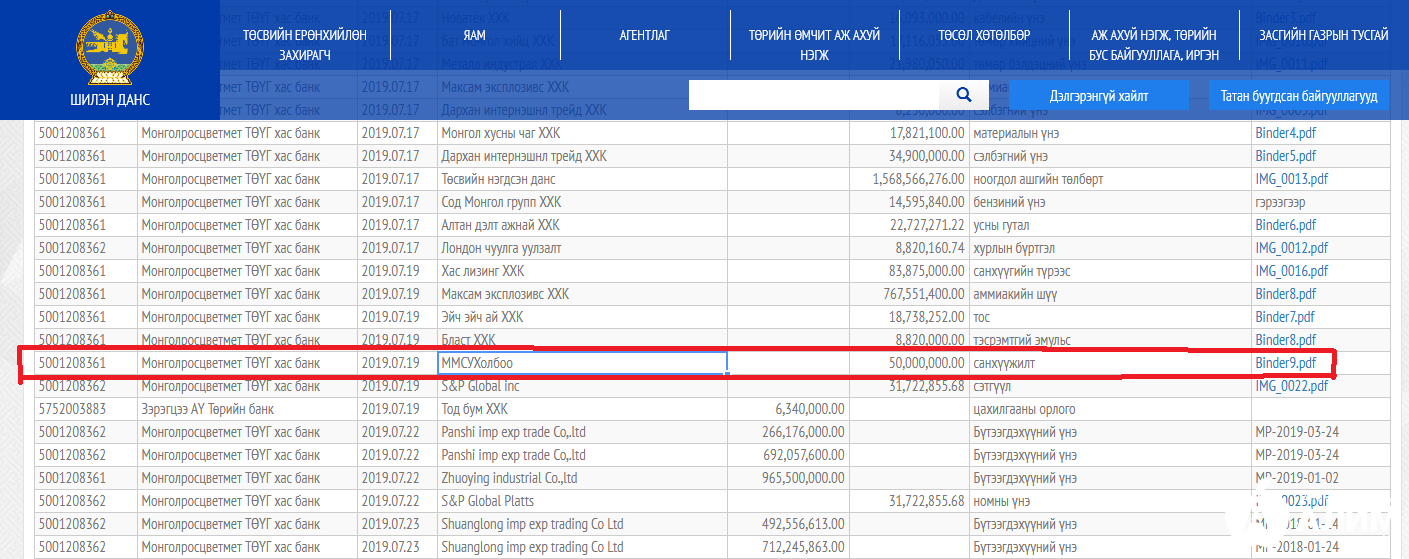
Task: Open the IMG_0016.pdf link
Action: click(1291, 271)
